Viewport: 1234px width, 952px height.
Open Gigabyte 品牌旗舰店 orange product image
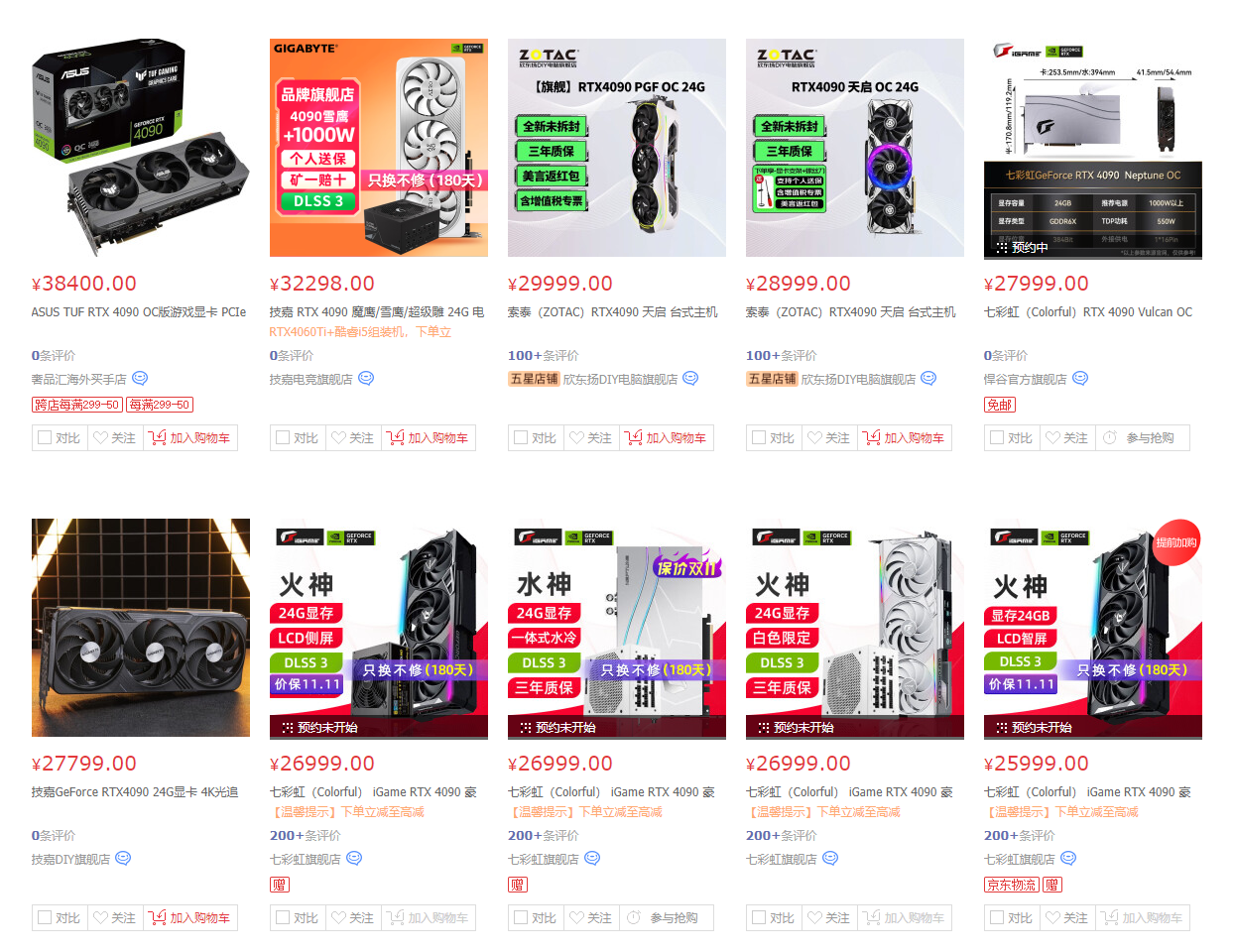pyautogui.click(x=379, y=148)
